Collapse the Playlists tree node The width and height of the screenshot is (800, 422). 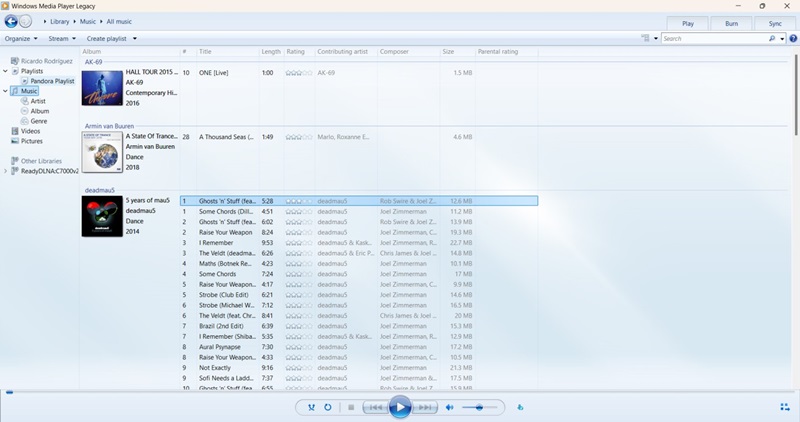(x=5, y=71)
